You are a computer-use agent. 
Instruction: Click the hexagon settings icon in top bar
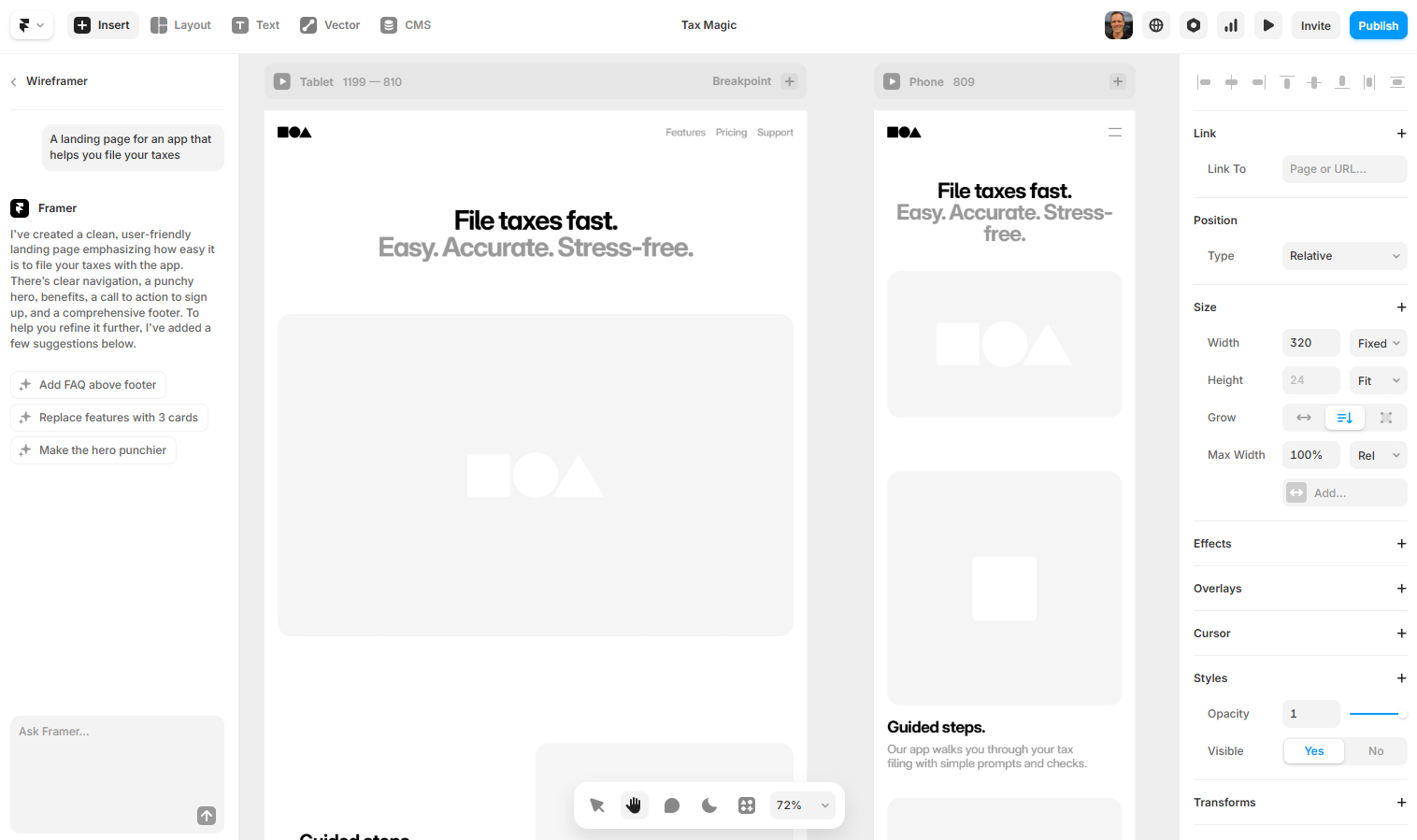tap(1194, 25)
